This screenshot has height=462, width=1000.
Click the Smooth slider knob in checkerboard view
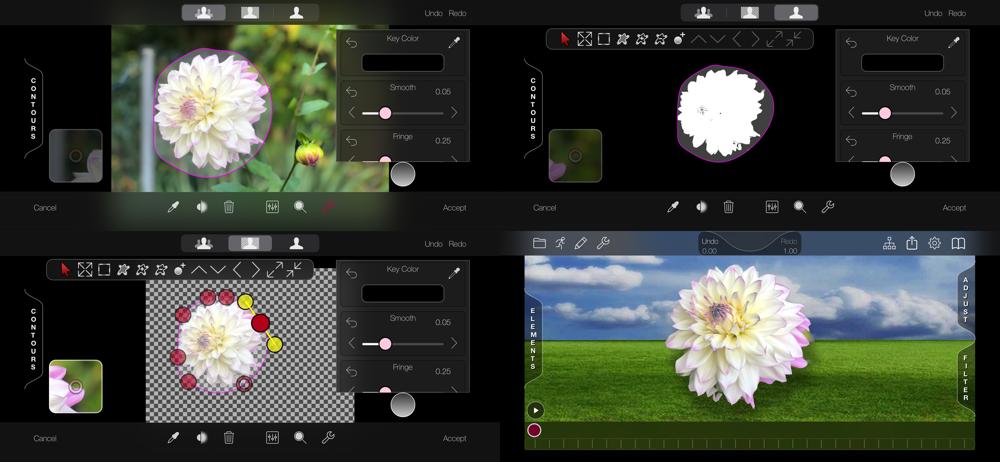click(x=385, y=343)
